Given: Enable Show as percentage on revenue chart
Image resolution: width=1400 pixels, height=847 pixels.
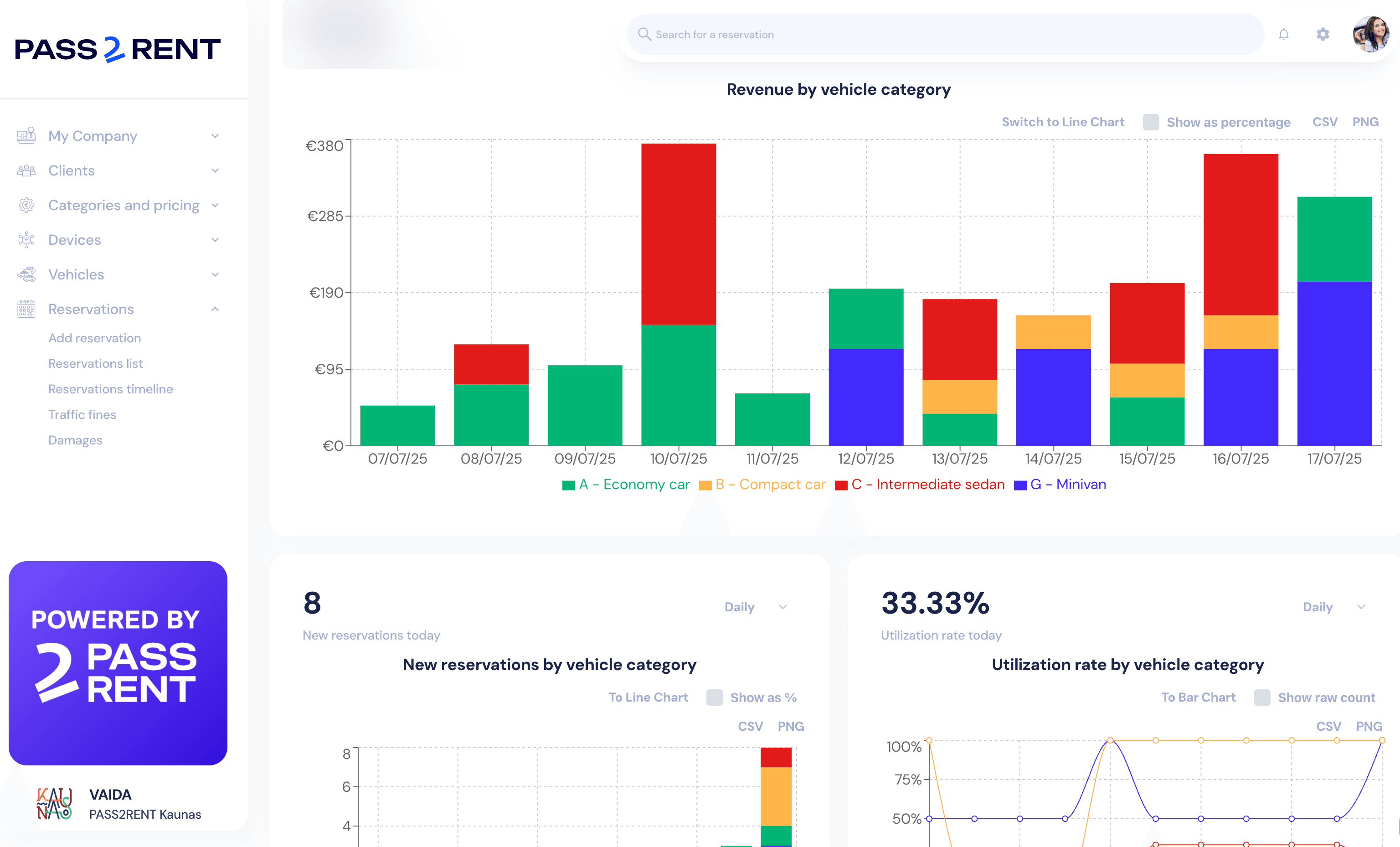Looking at the screenshot, I should (1151, 122).
